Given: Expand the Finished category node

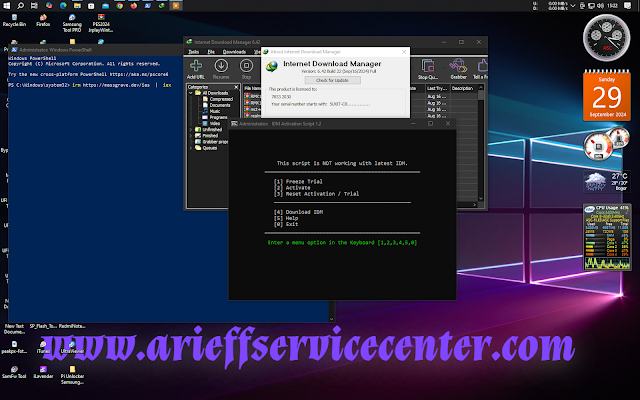Looking at the screenshot, I should click(191, 136).
